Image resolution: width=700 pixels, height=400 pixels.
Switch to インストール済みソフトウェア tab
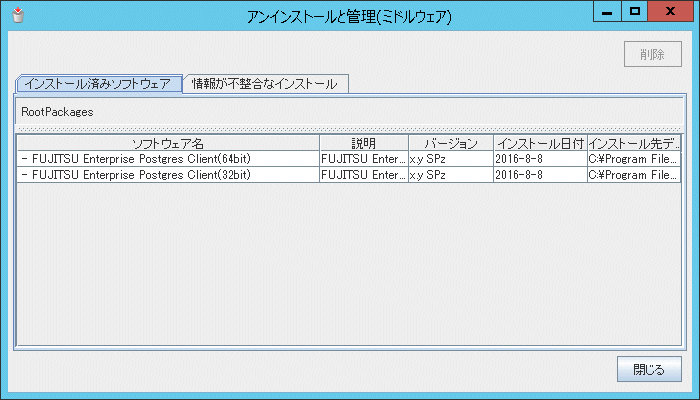(99, 84)
